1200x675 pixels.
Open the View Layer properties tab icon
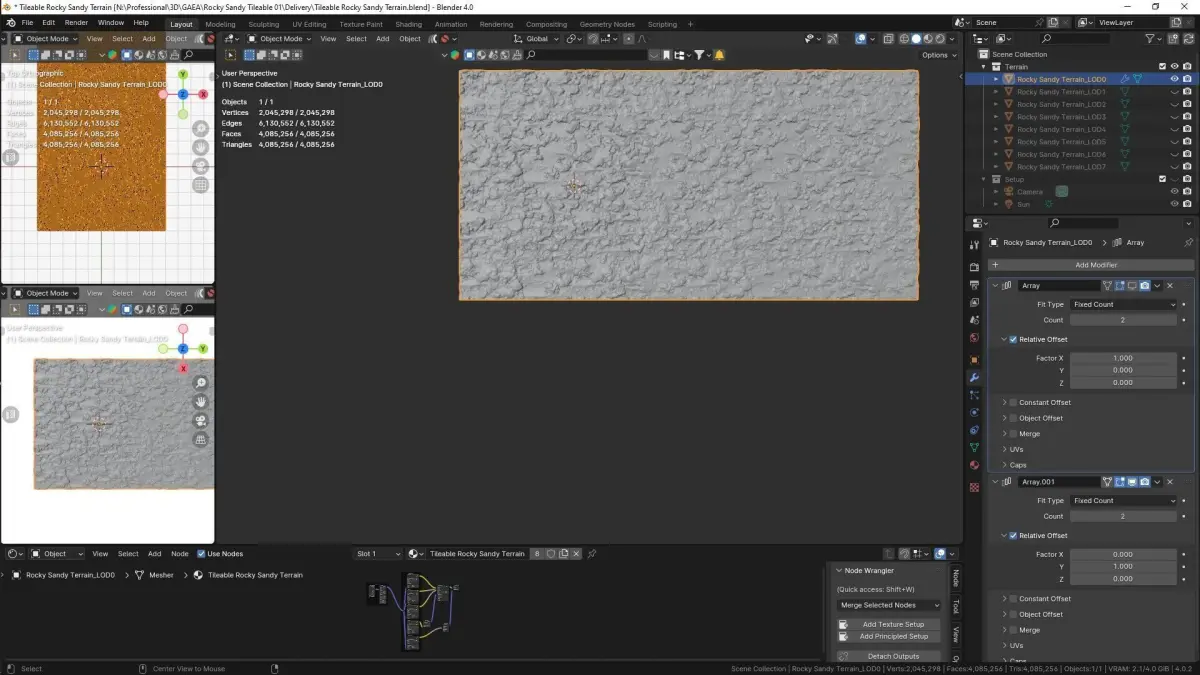click(974, 302)
